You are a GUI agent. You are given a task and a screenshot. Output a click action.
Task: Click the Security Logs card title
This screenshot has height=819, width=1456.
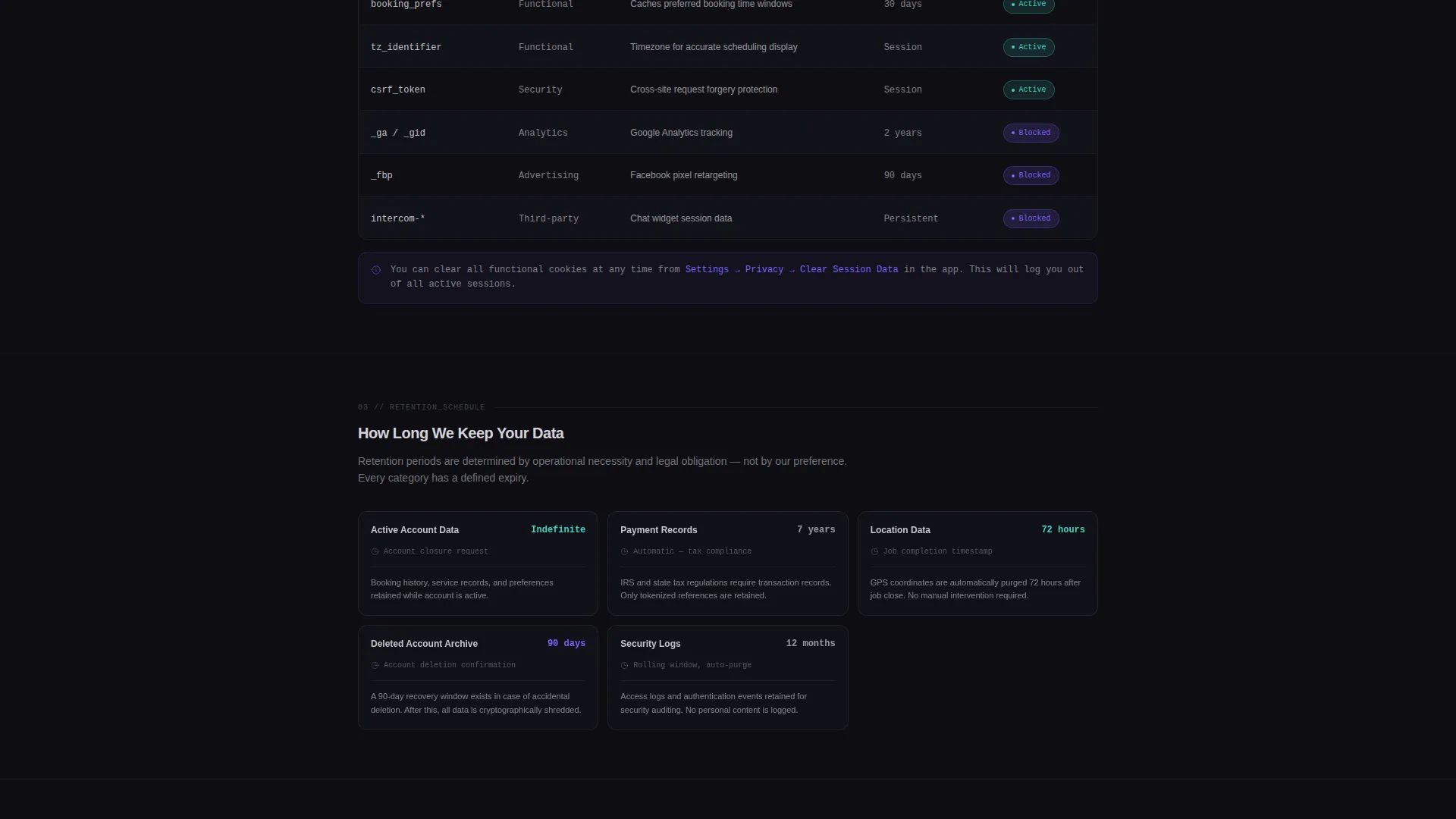pos(650,644)
